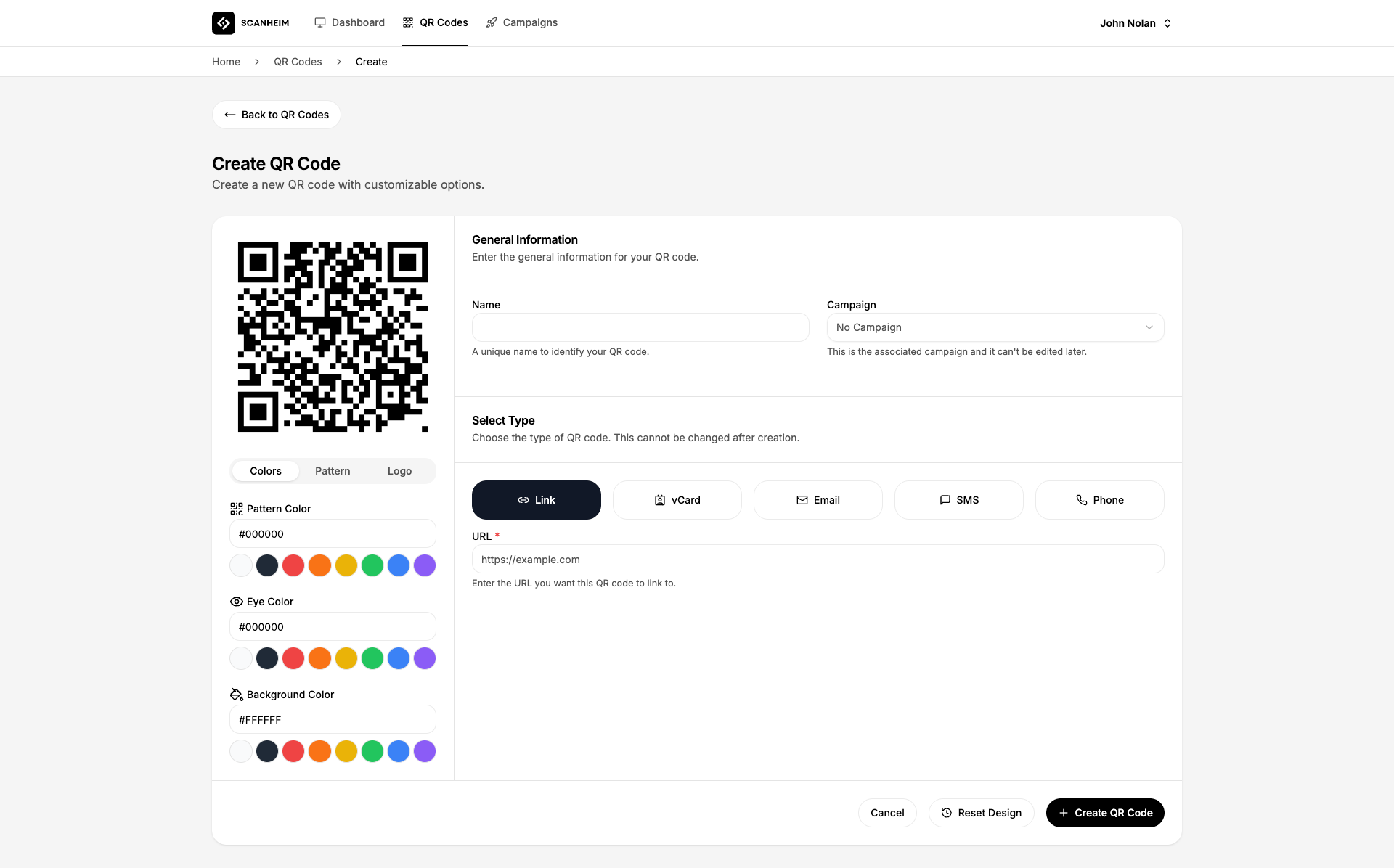1394x868 pixels.
Task: Click the Eye Color eye icon
Action: coord(236,602)
